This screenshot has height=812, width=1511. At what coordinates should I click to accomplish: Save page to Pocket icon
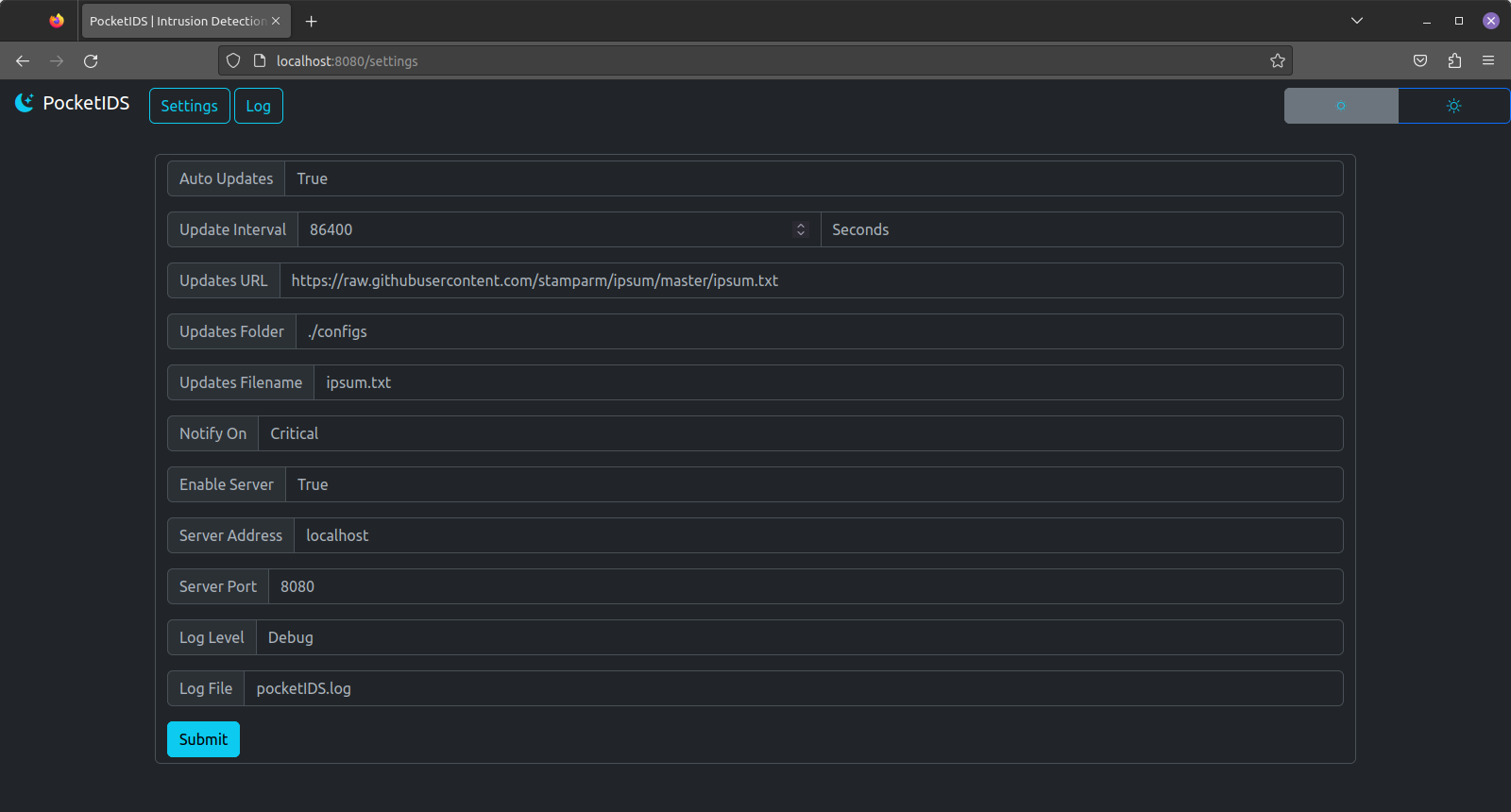coord(1420,60)
